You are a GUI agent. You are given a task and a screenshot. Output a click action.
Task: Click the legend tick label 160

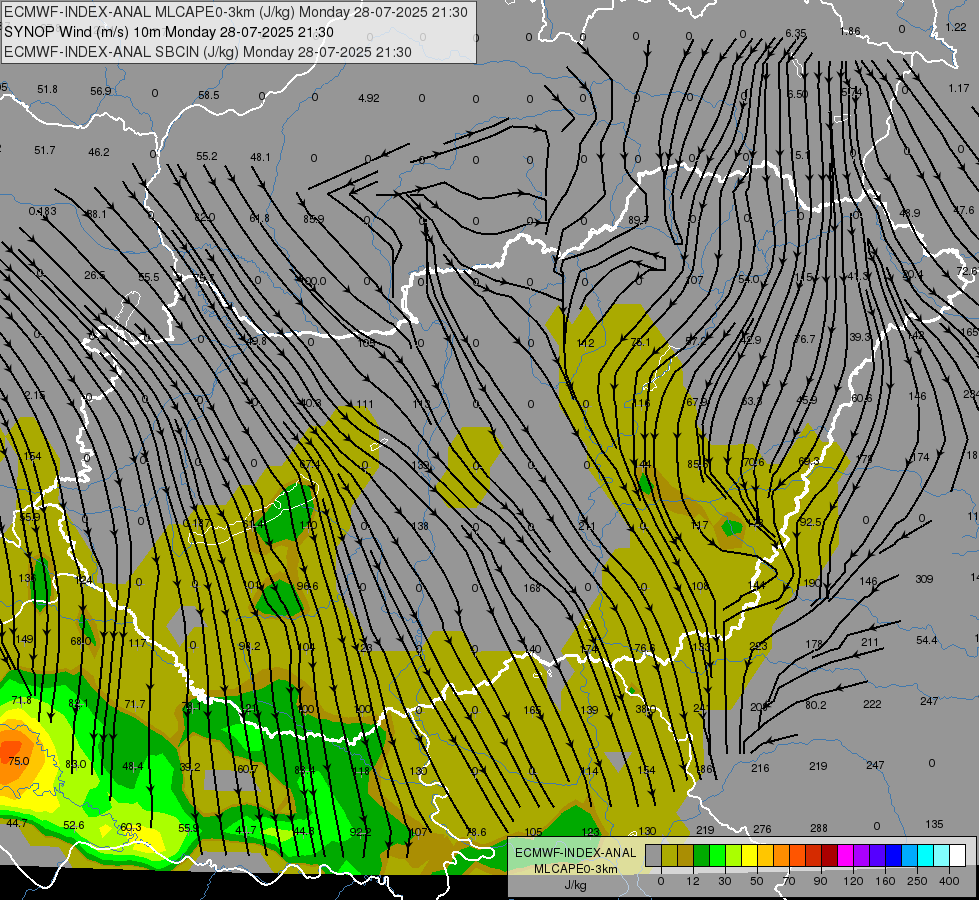885,881
